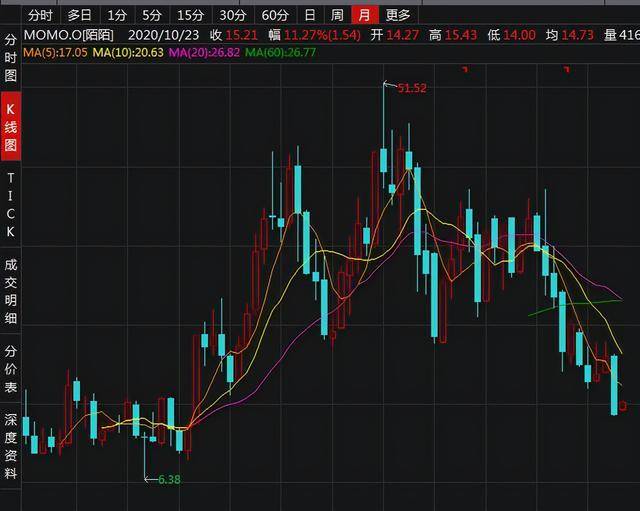Switch to the 日 daily chart
The height and width of the screenshot is (511, 640).
(310, 15)
